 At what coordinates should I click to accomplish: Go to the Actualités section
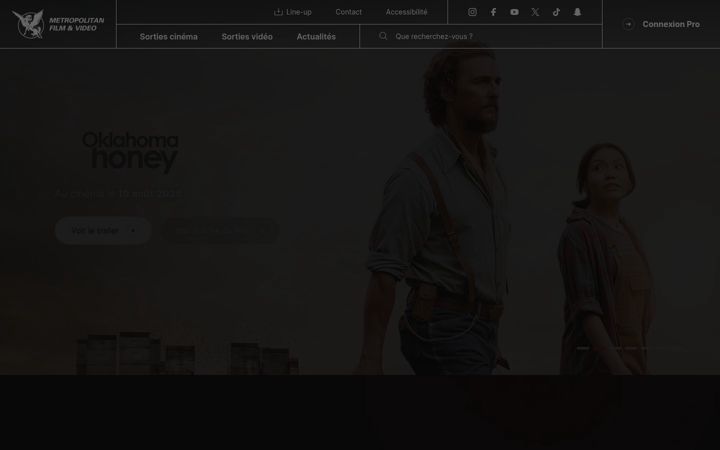click(316, 37)
